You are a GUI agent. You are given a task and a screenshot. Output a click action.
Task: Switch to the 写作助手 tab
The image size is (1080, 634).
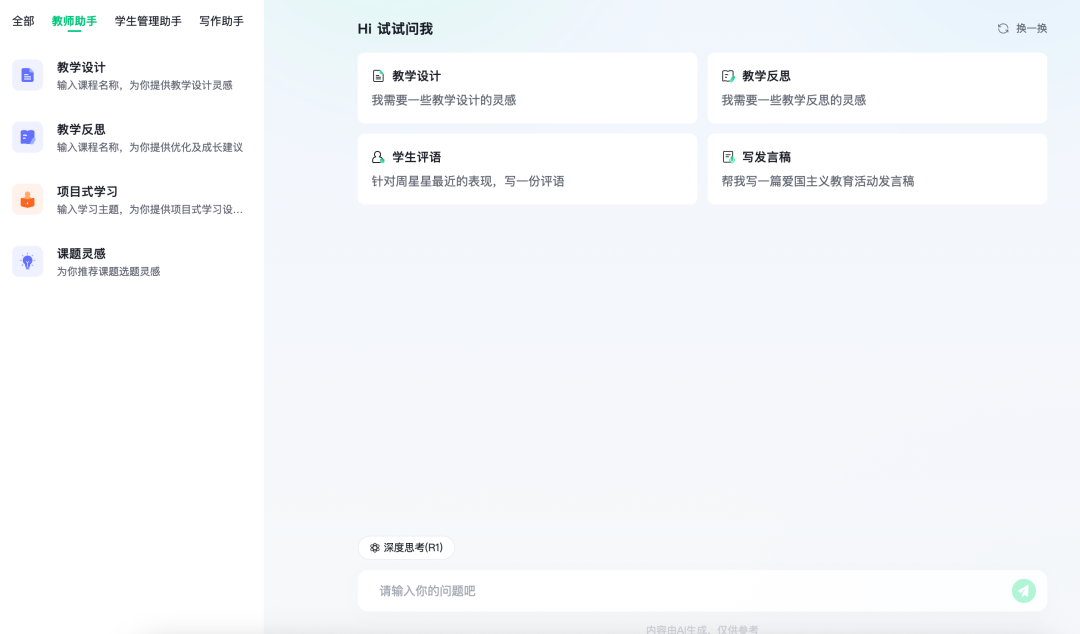coord(221,21)
